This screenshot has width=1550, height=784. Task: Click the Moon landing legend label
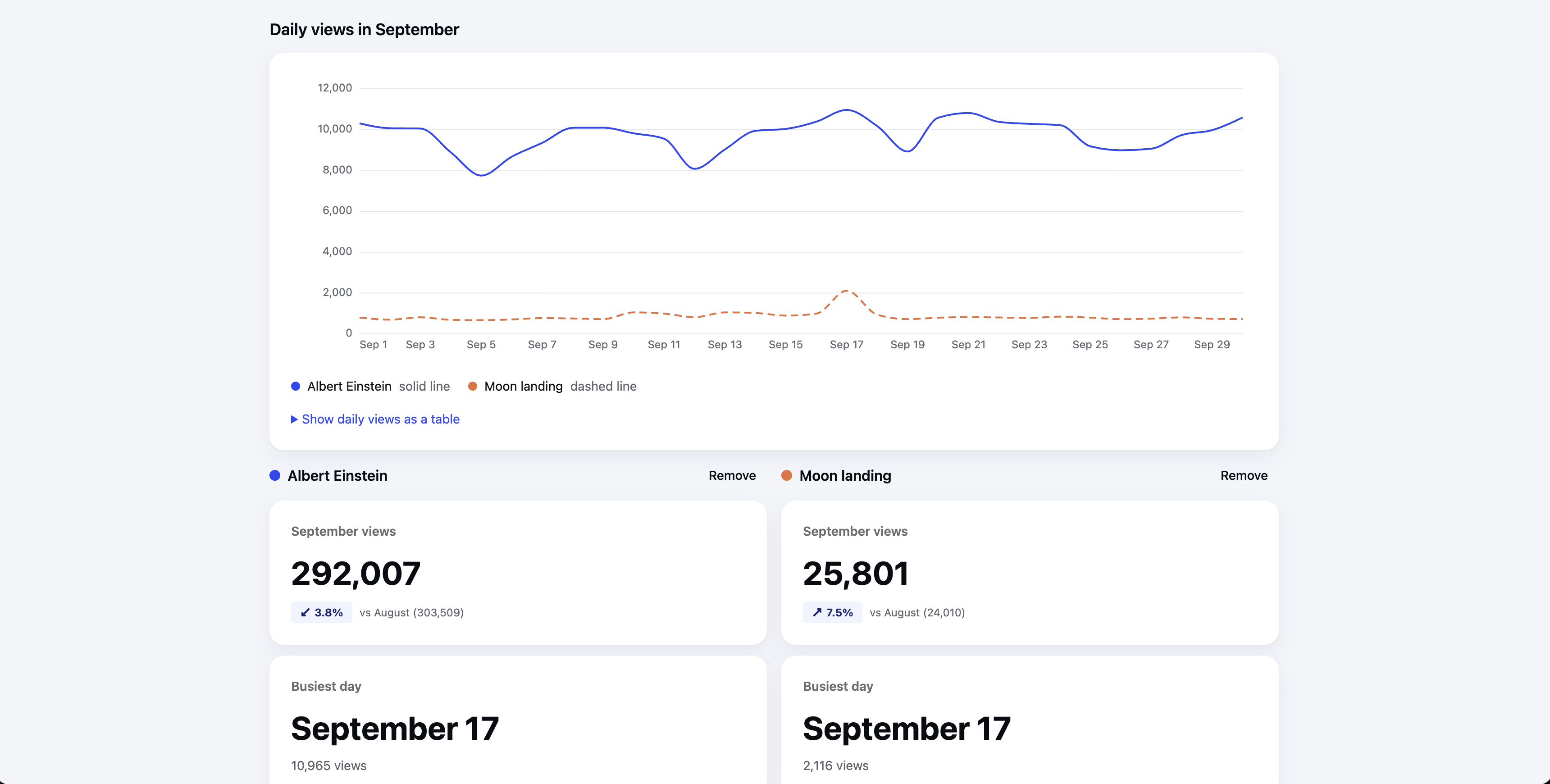523,386
